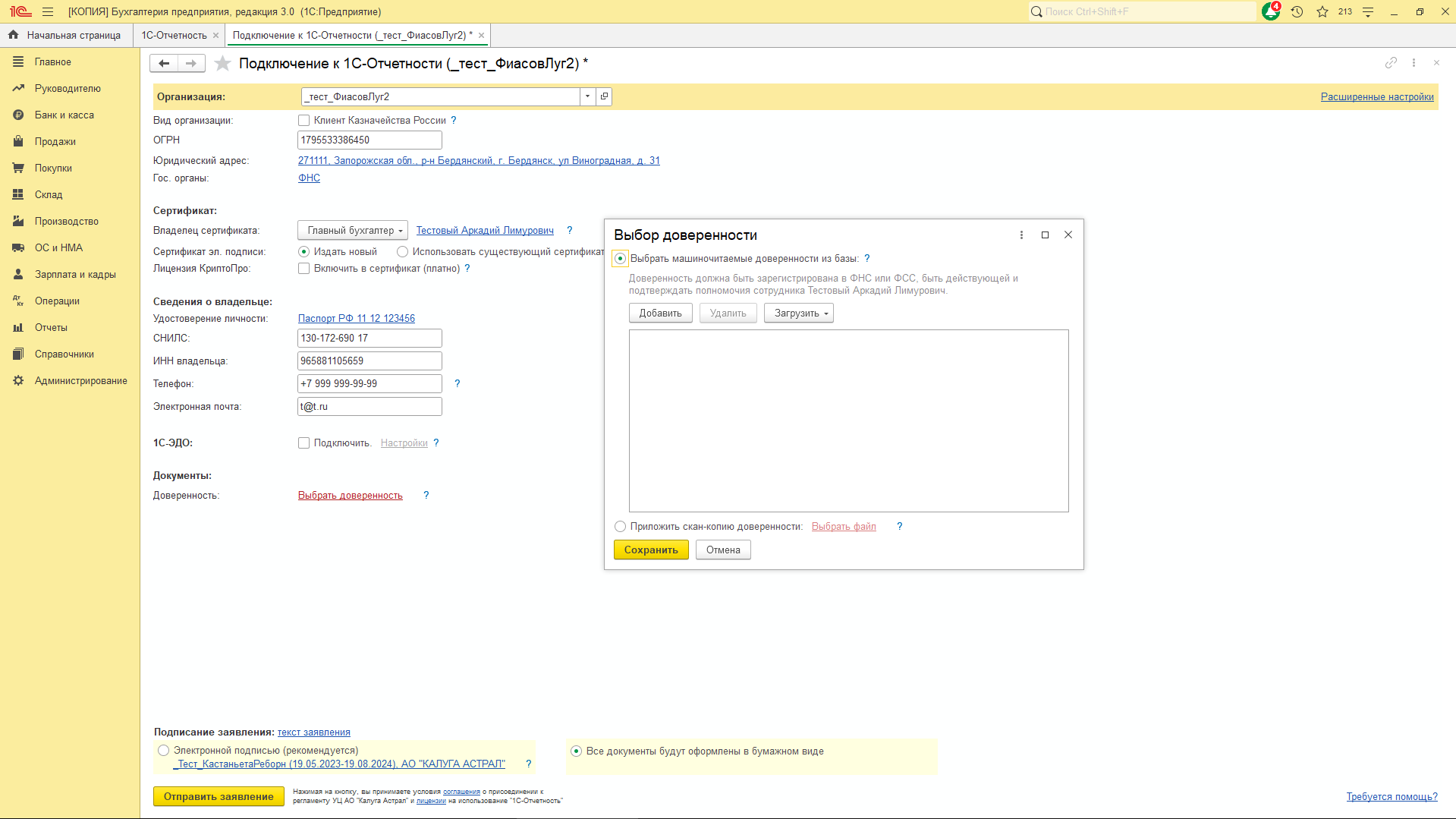
Task: Show help for machine-readable powers
Action: click(867, 258)
